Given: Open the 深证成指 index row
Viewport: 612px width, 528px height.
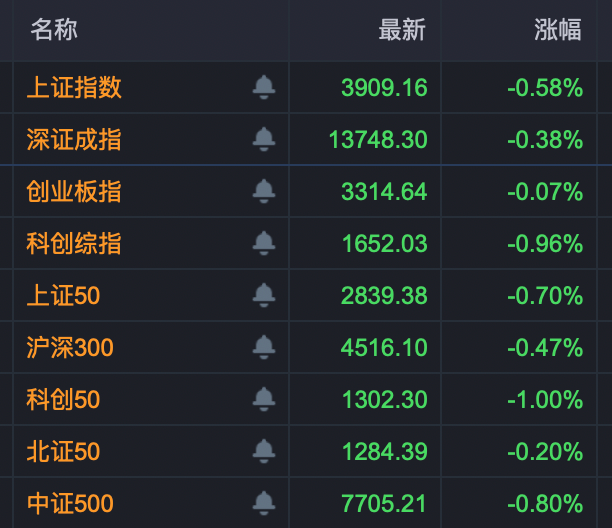Looking at the screenshot, I should click(x=74, y=139).
